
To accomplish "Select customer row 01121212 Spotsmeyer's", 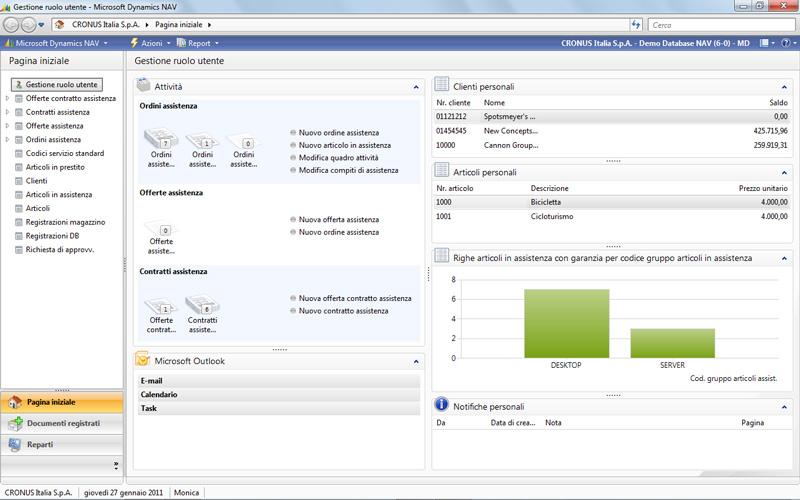I will 612,116.
